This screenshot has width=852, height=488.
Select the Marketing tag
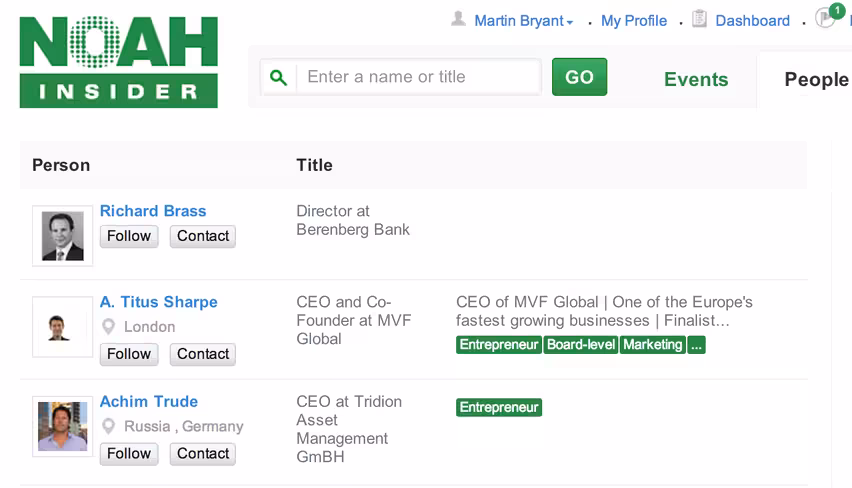pyautogui.click(x=653, y=345)
